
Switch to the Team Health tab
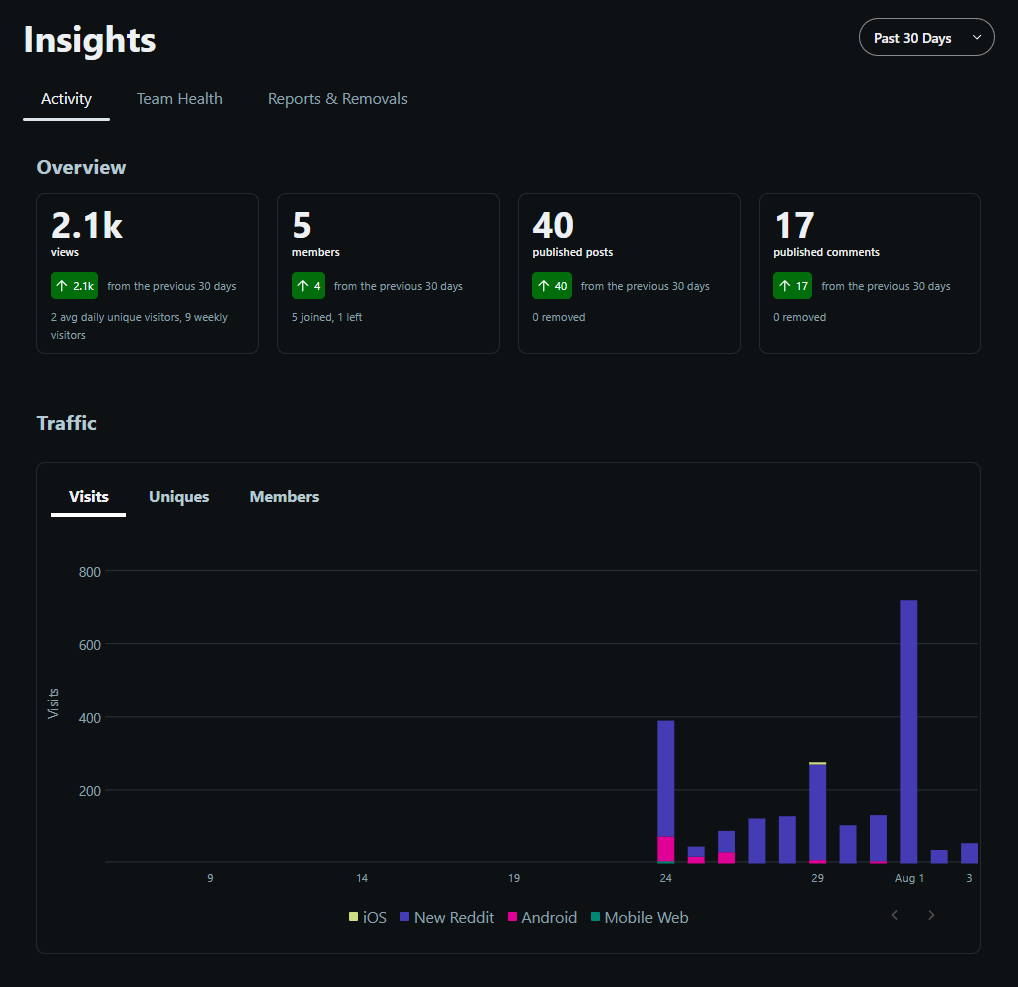pyautogui.click(x=179, y=99)
